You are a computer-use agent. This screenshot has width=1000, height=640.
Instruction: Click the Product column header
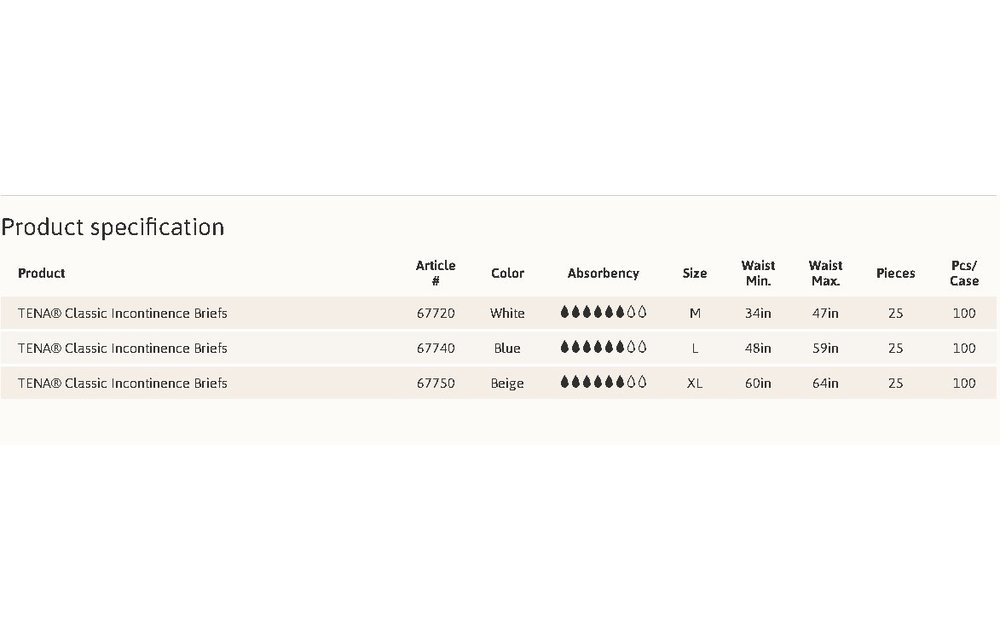coord(41,273)
